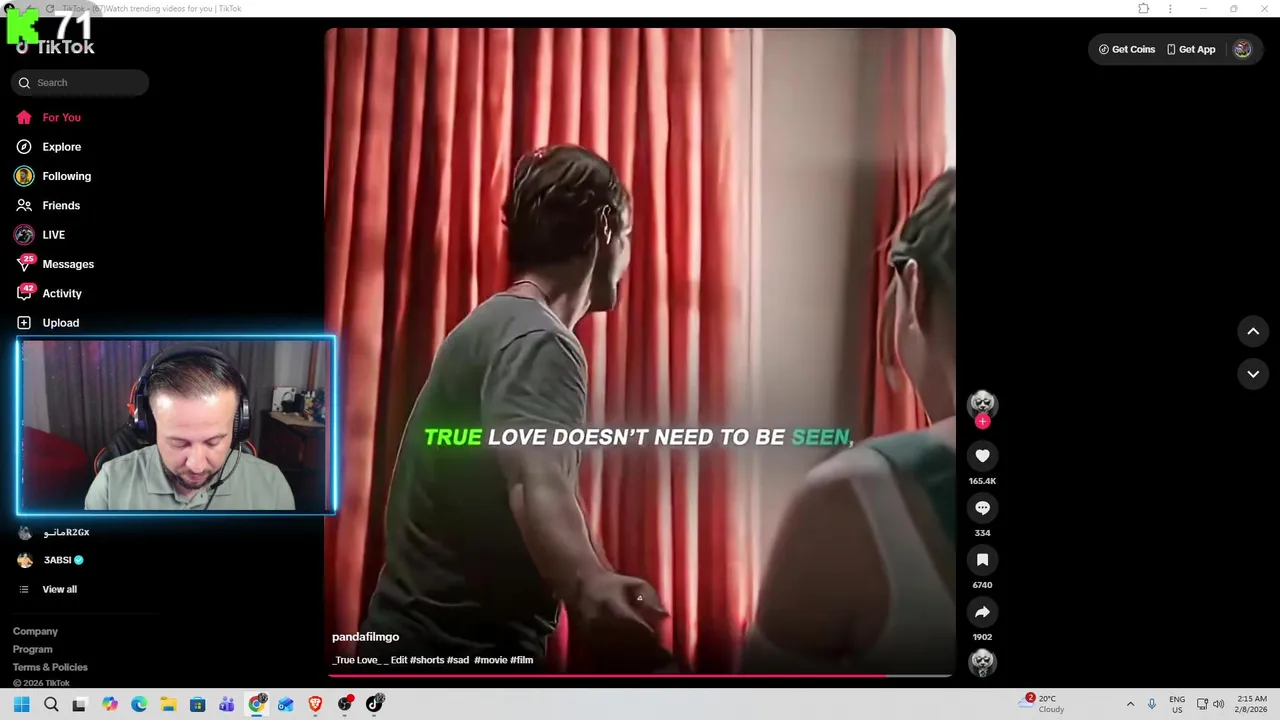Viewport: 1280px width, 720px height.
Task: Save video with the bookmark icon
Action: 982,560
